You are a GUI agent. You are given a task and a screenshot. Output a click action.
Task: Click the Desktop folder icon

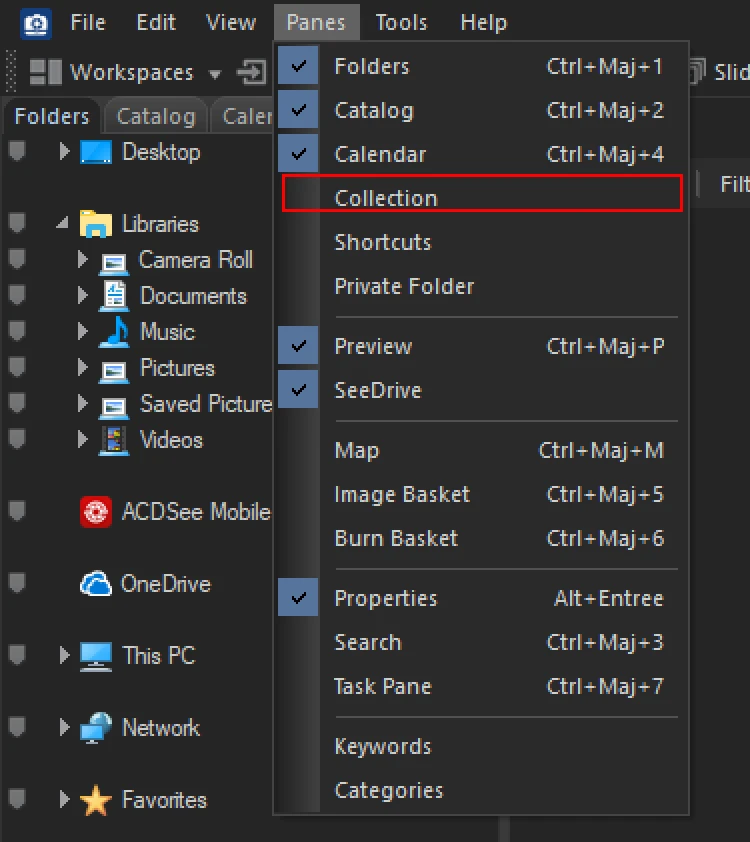coord(96,152)
